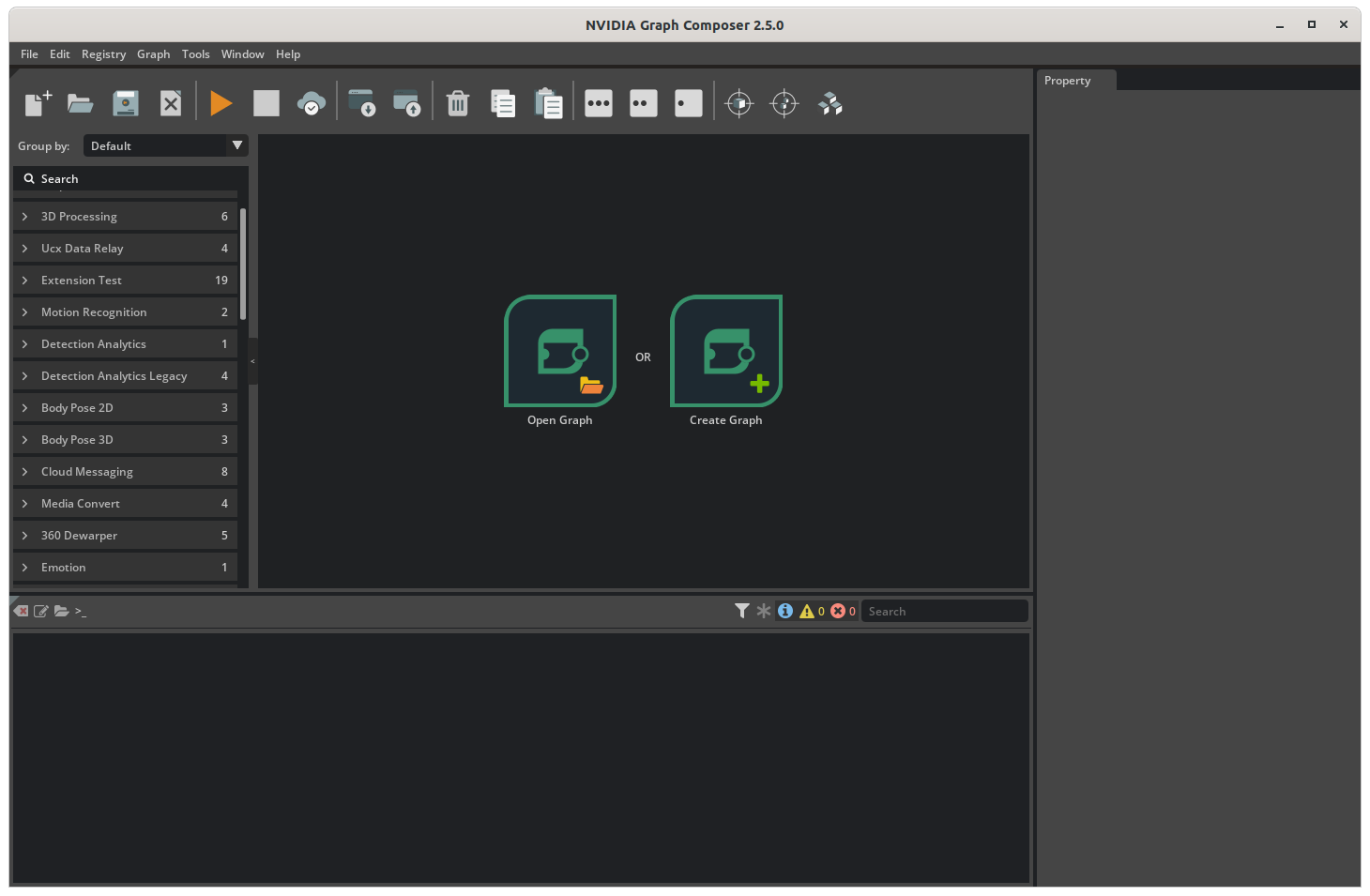Expand the Motion Recognition category
This screenshot has width=1370, height=896.
tap(126, 312)
